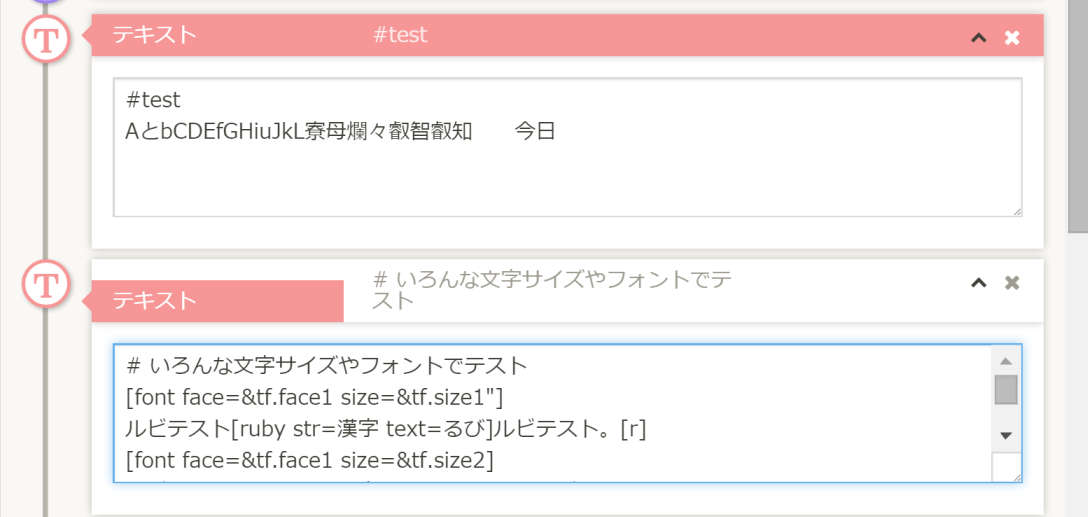The height and width of the screenshot is (517, 1088).
Task: Click the resize grip of the #test textarea
Action: [x=1016, y=211]
